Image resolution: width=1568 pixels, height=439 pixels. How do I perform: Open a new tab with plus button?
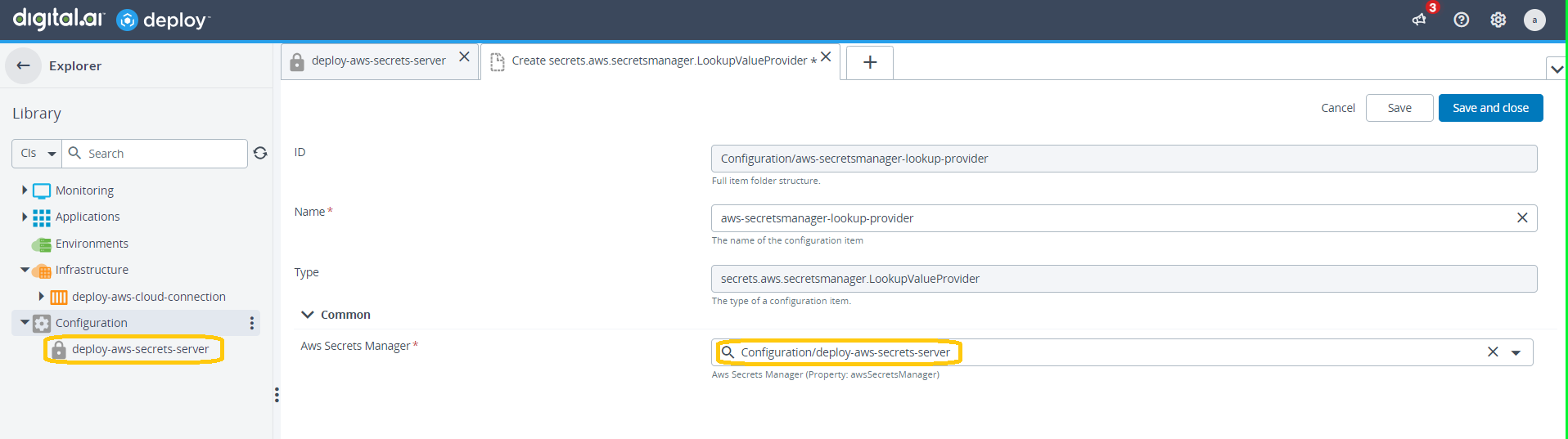(869, 62)
